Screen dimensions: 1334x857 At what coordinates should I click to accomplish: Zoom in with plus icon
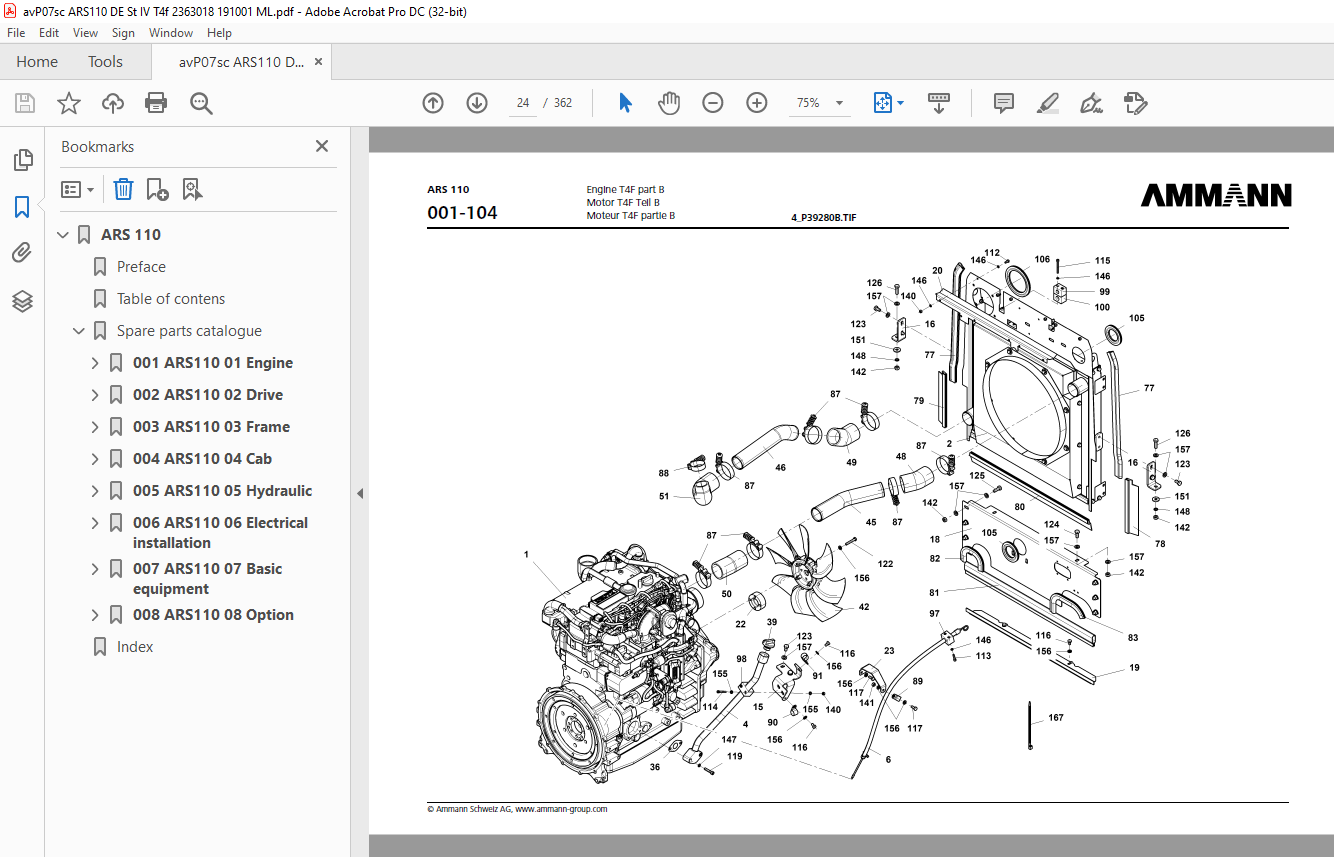coord(757,103)
